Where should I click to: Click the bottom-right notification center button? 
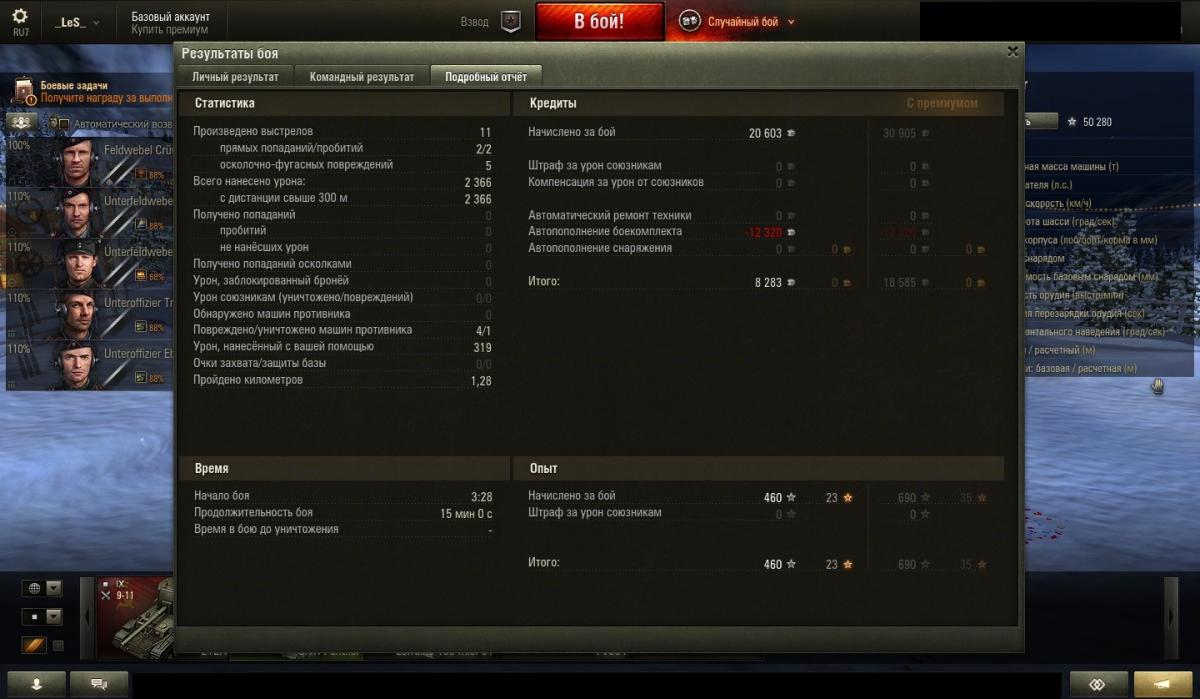coord(1165,684)
